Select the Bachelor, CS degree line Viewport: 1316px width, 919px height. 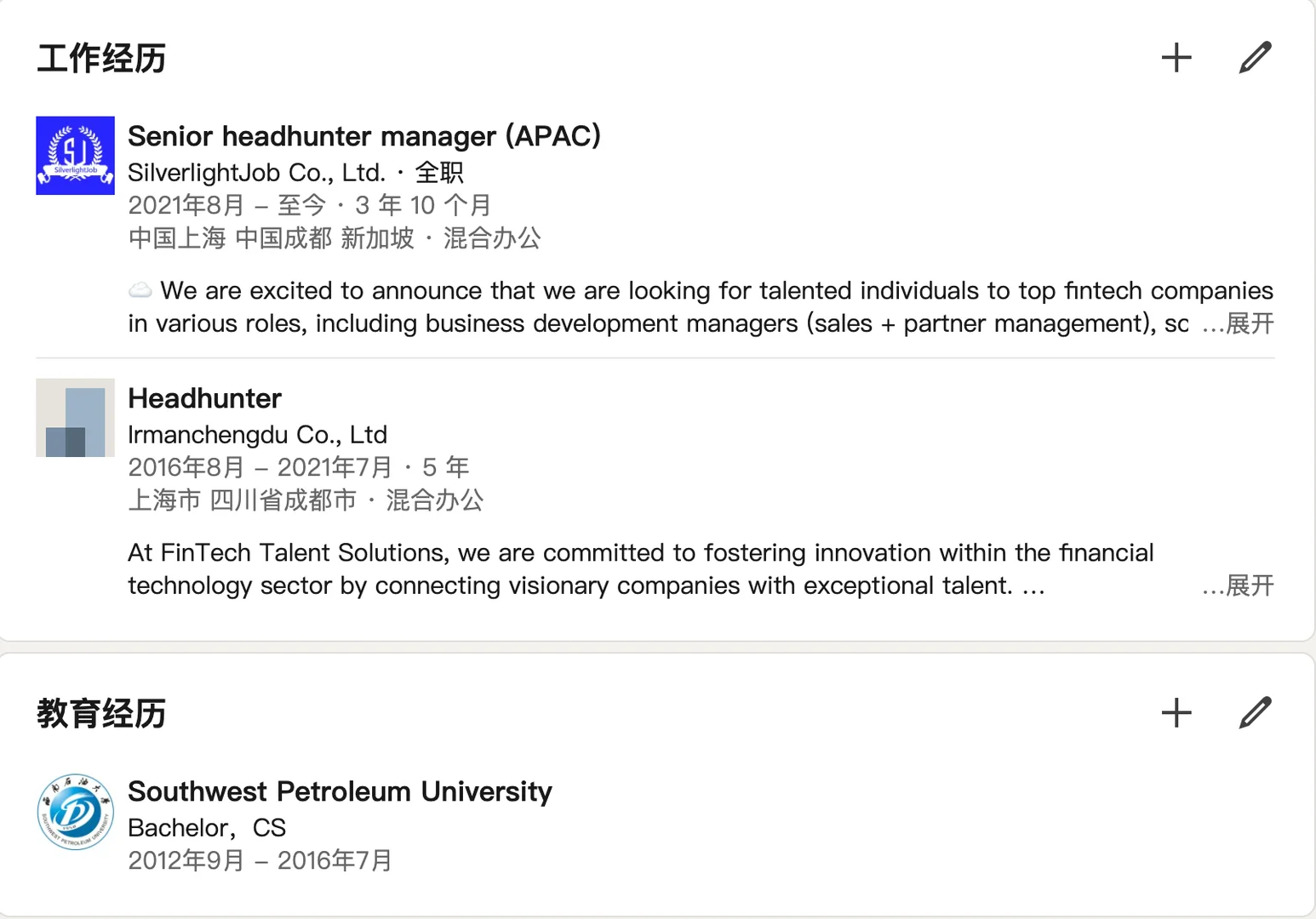point(207,828)
